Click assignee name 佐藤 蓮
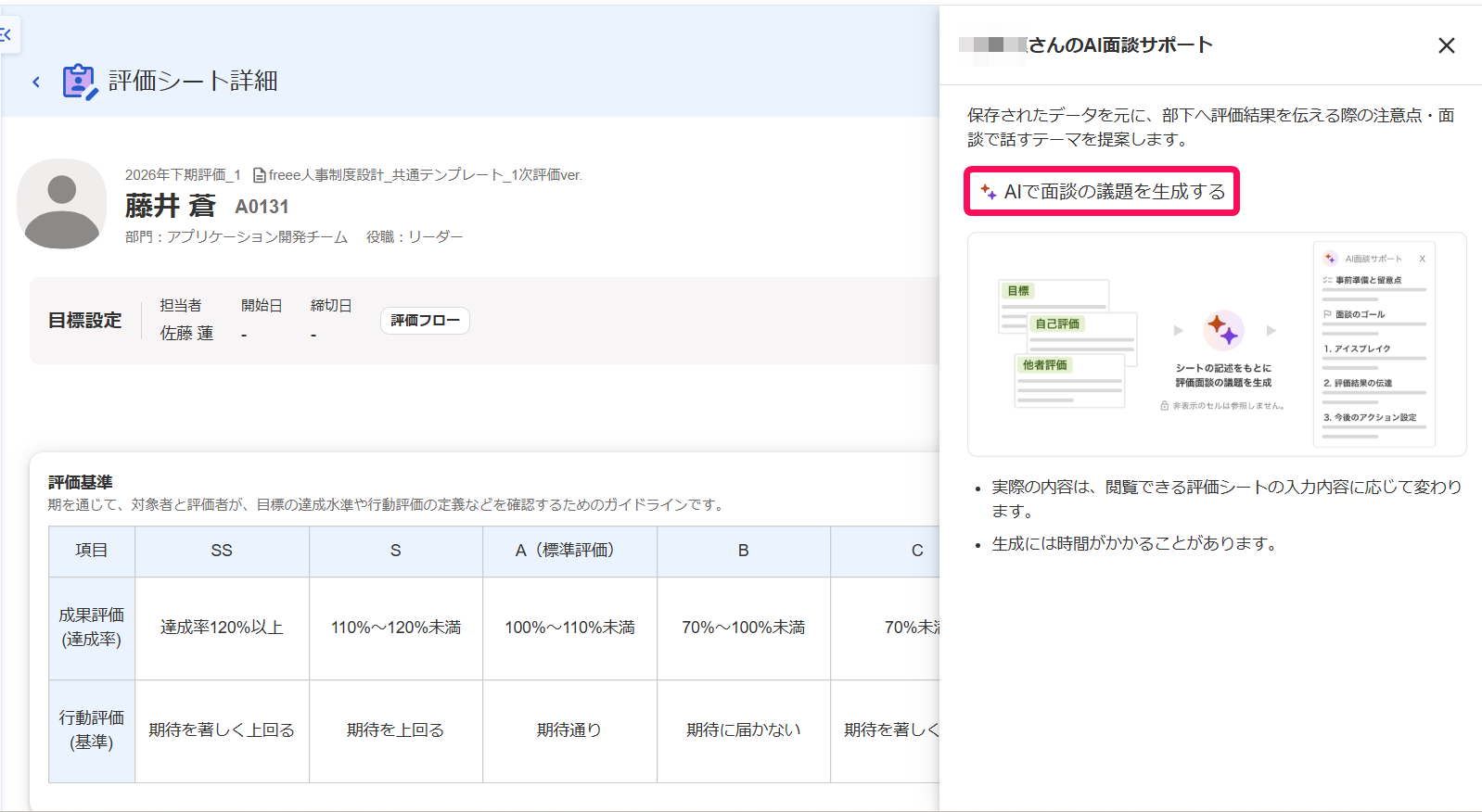 click(x=186, y=334)
